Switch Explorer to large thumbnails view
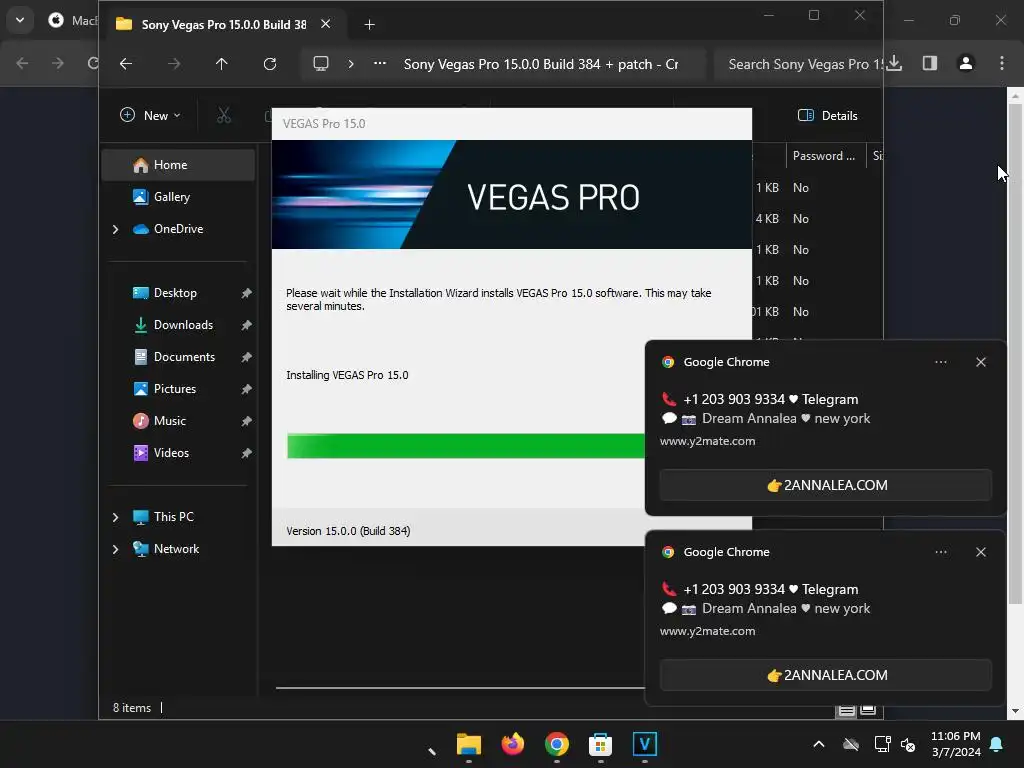Image resolution: width=1024 pixels, height=768 pixels. (868, 711)
